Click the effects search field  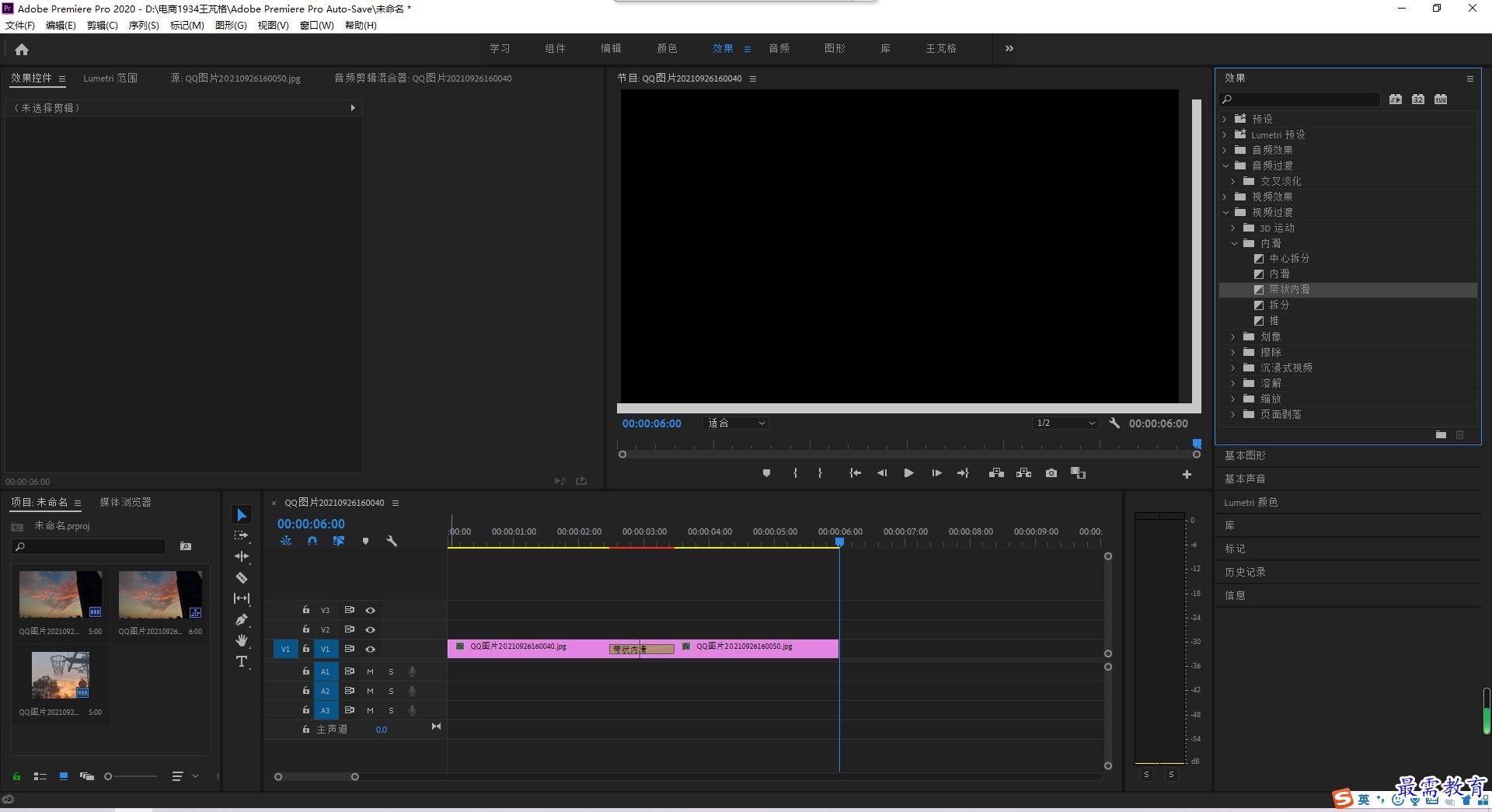point(1299,99)
